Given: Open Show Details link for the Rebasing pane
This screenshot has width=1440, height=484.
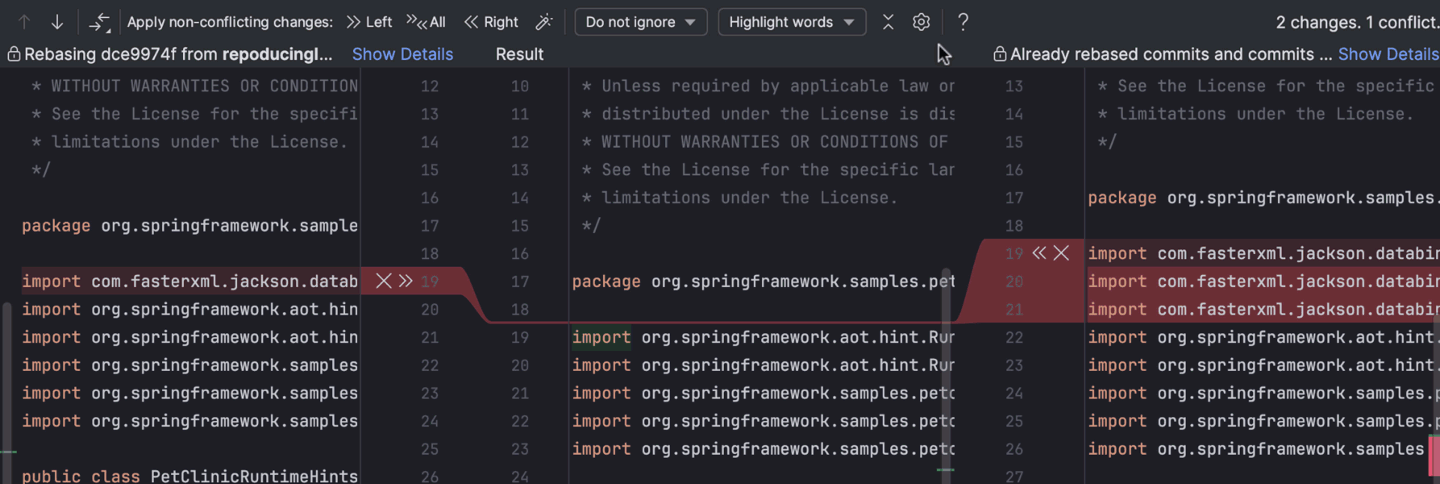Looking at the screenshot, I should coord(402,54).
